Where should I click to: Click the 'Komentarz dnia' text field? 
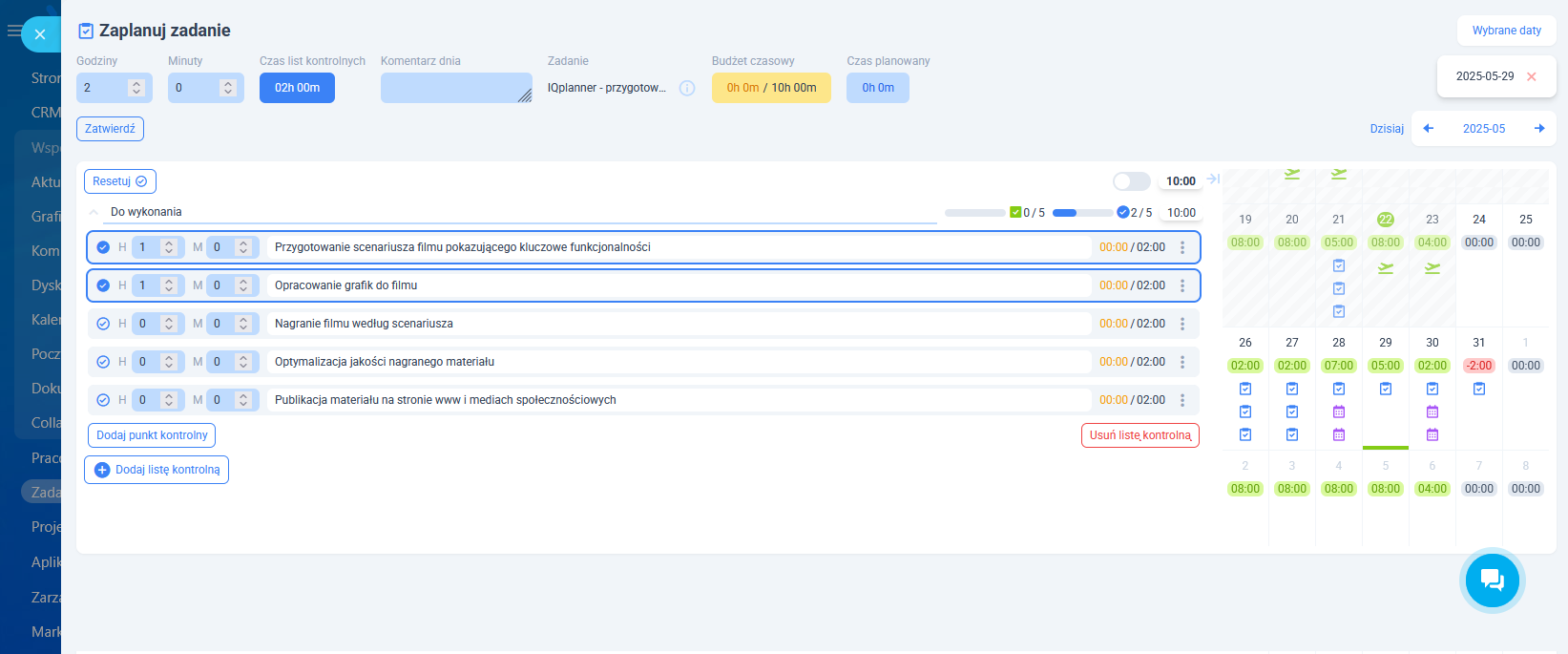[x=455, y=88]
